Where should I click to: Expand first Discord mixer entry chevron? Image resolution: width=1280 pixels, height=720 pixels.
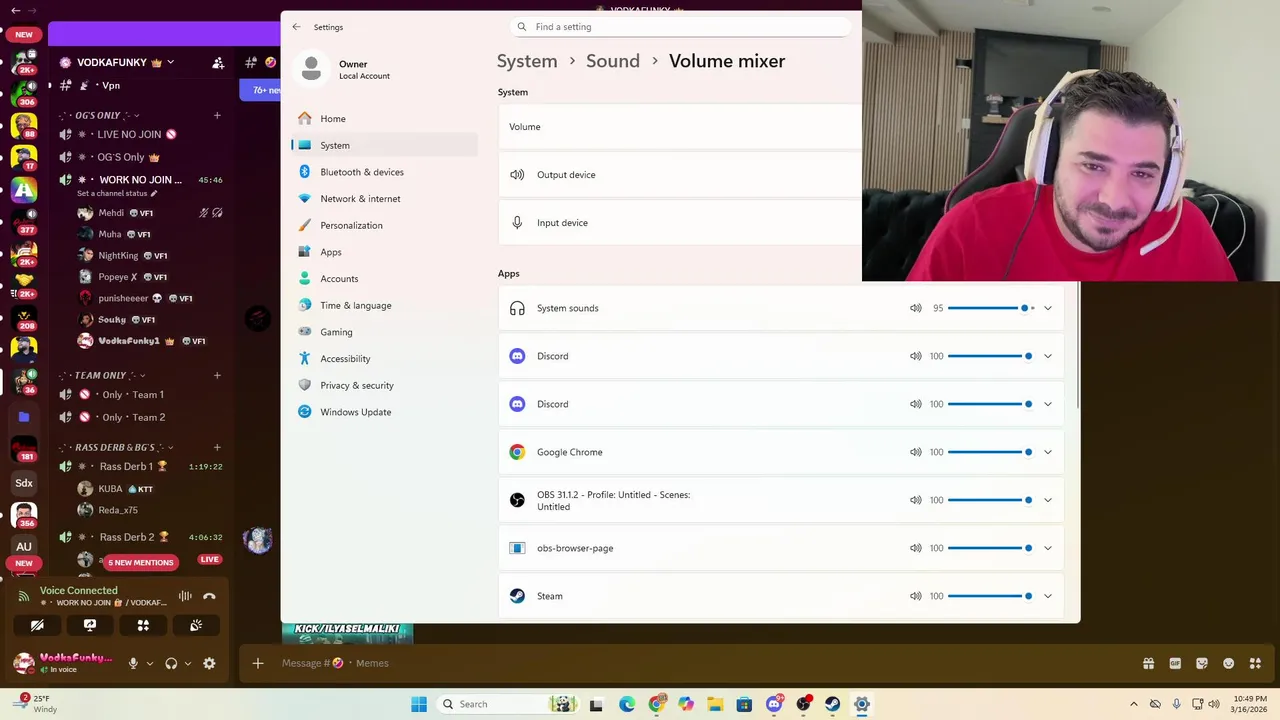(x=1047, y=356)
